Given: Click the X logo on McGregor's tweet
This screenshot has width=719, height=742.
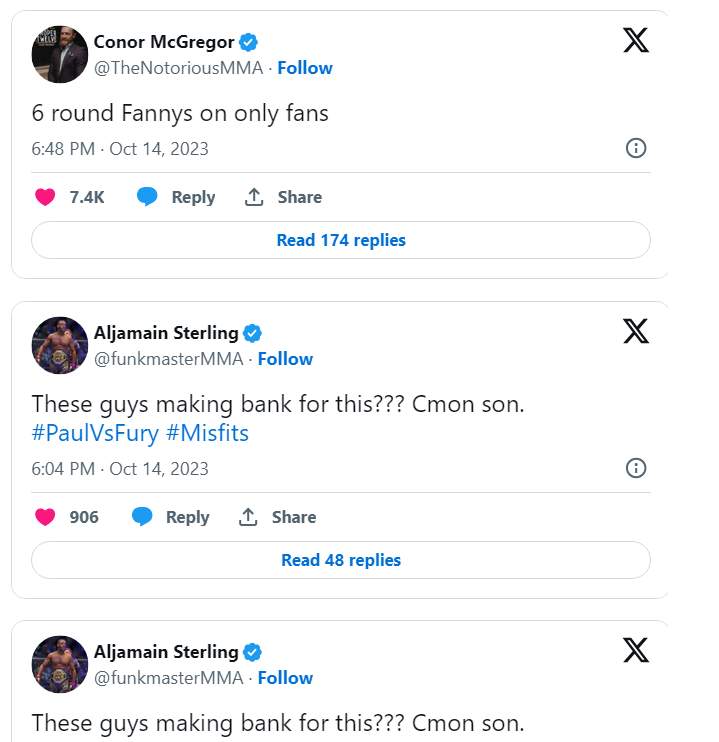Looking at the screenshot, I should pos(636,41).
